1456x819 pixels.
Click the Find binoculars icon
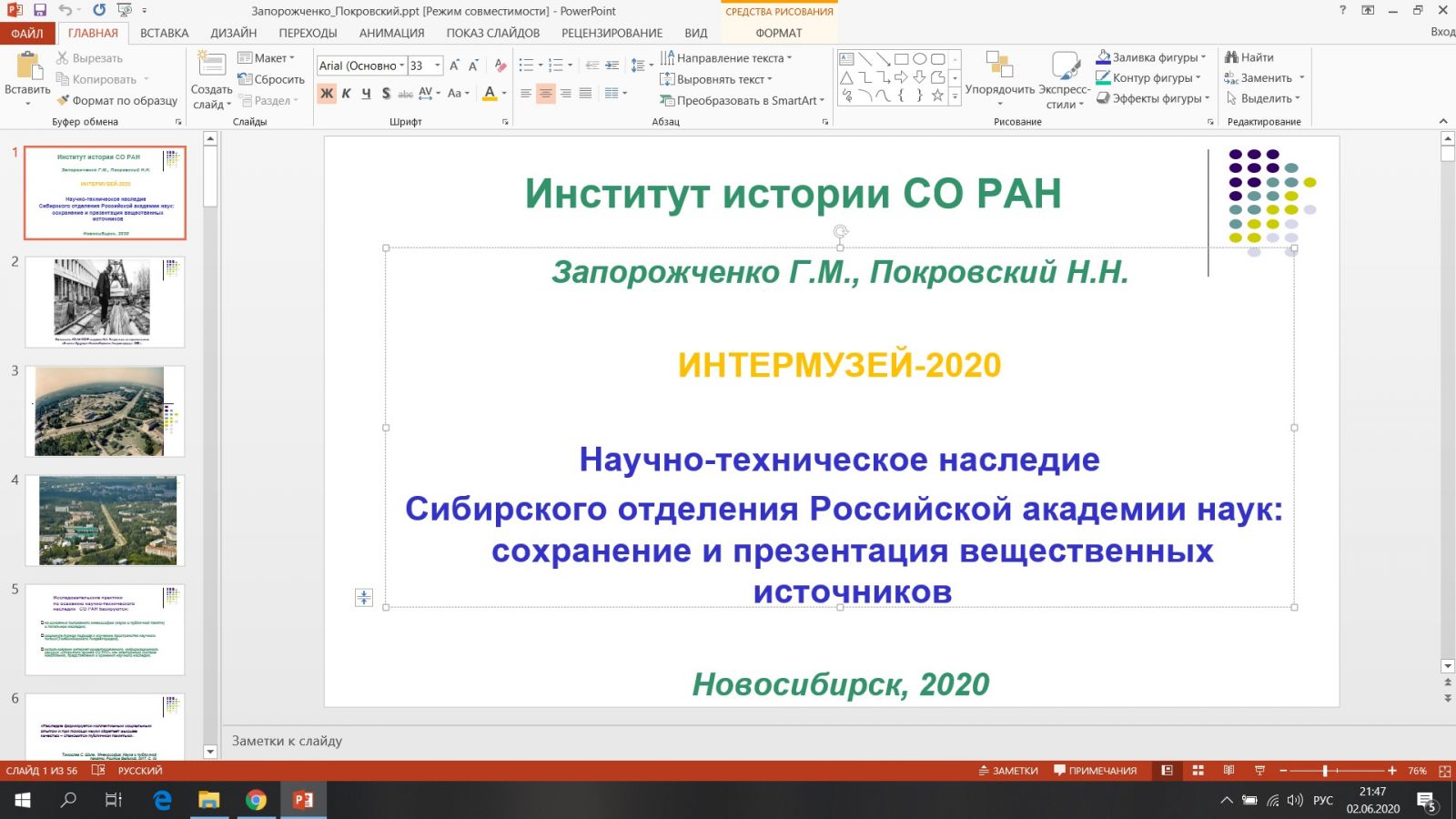1232,57
